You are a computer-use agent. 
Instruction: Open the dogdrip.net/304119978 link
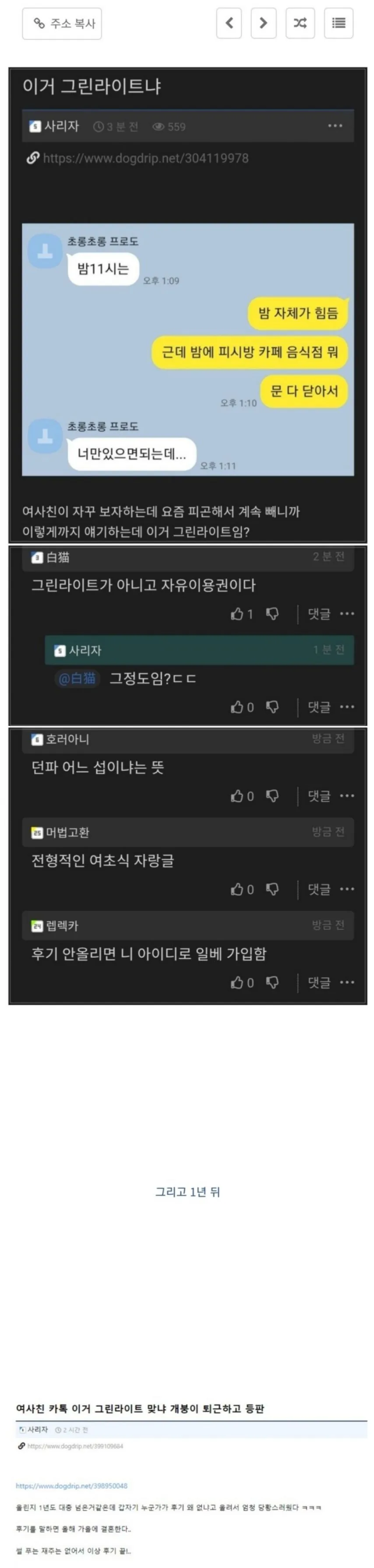pos(145,158)
